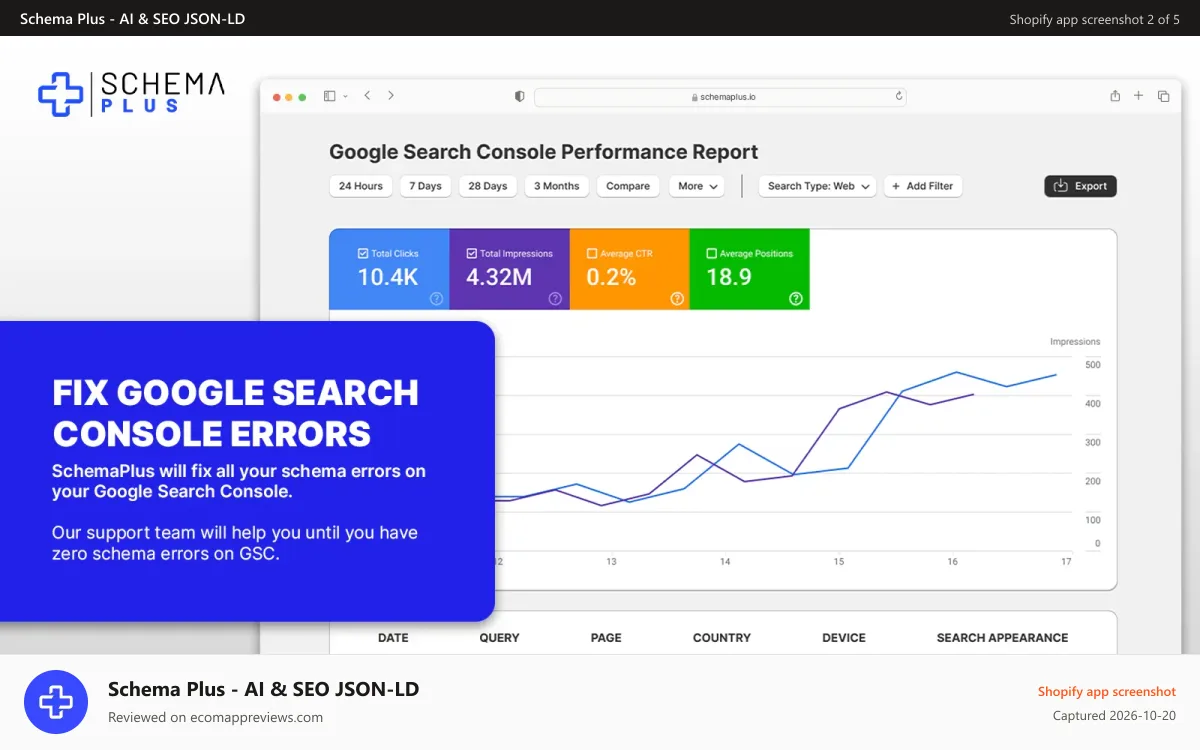Switch to the PAGE tab

(x=606, y=638)
